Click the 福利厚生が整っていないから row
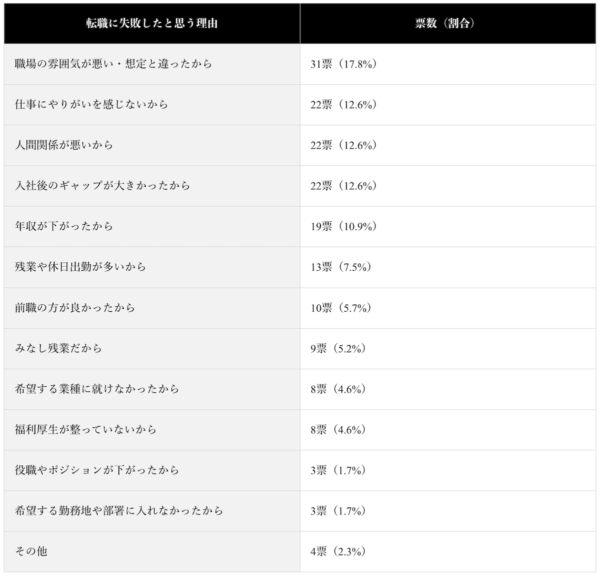Viewport: 600px width, 576px height. pos(300,429)
